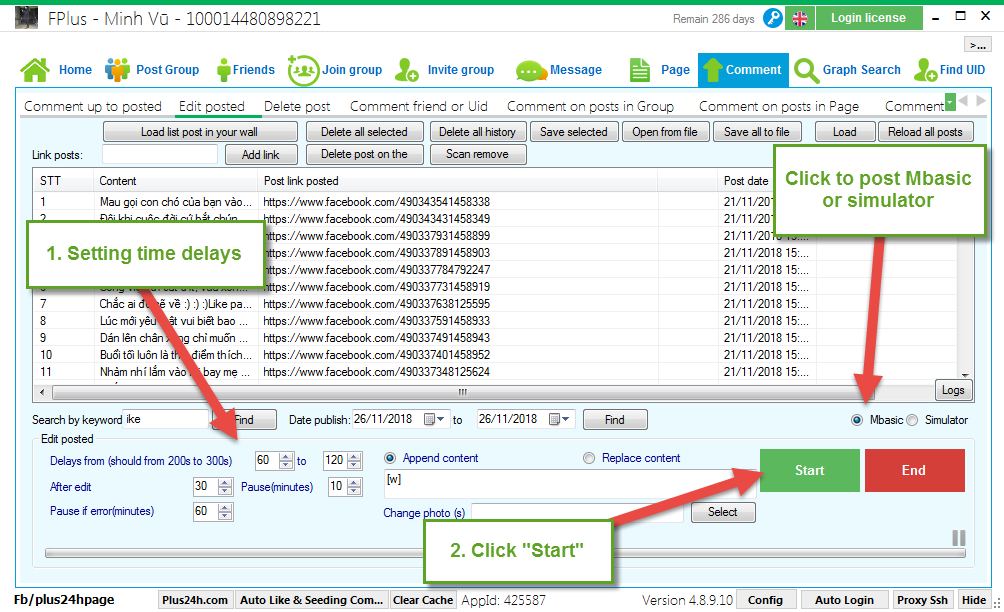The image size is (1004, 612).
Task: Open the Logs button
Action: pos(953,390)
